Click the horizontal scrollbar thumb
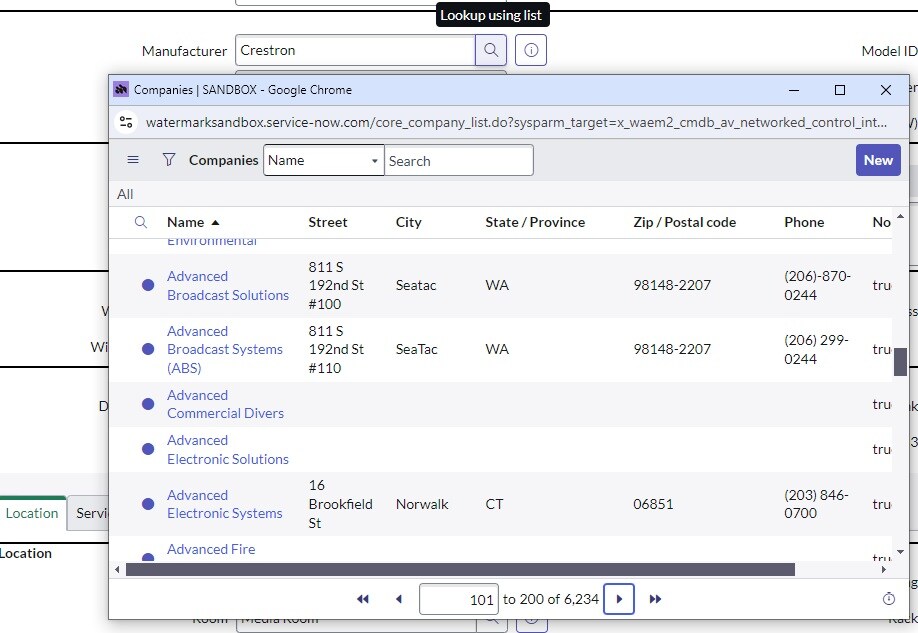 coord(460,569)
